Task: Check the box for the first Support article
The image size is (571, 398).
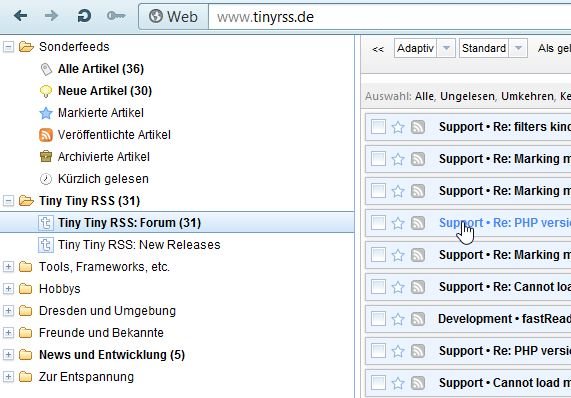Action: click(378, 127)
